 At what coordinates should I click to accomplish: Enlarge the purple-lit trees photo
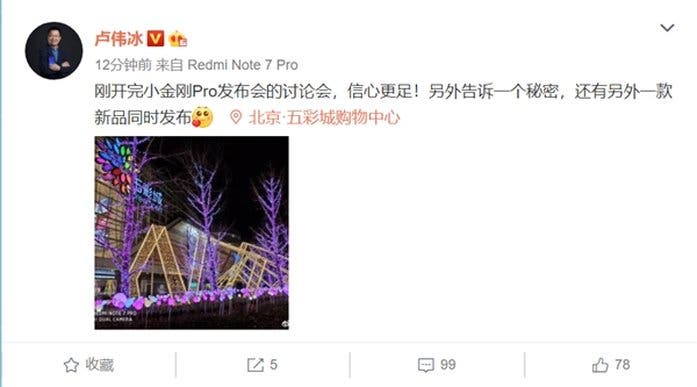tap(192, 233)
